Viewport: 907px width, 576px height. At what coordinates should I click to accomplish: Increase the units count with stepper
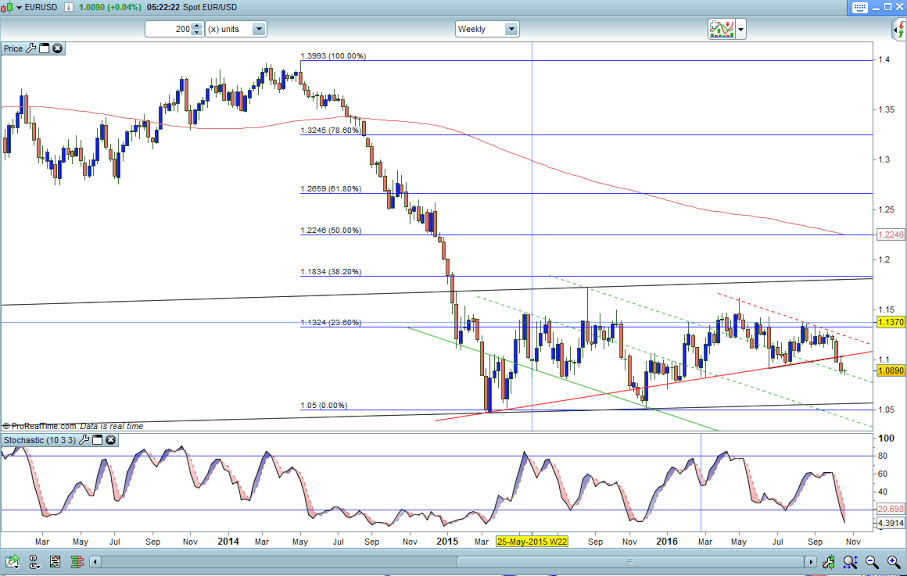point(198,26)
